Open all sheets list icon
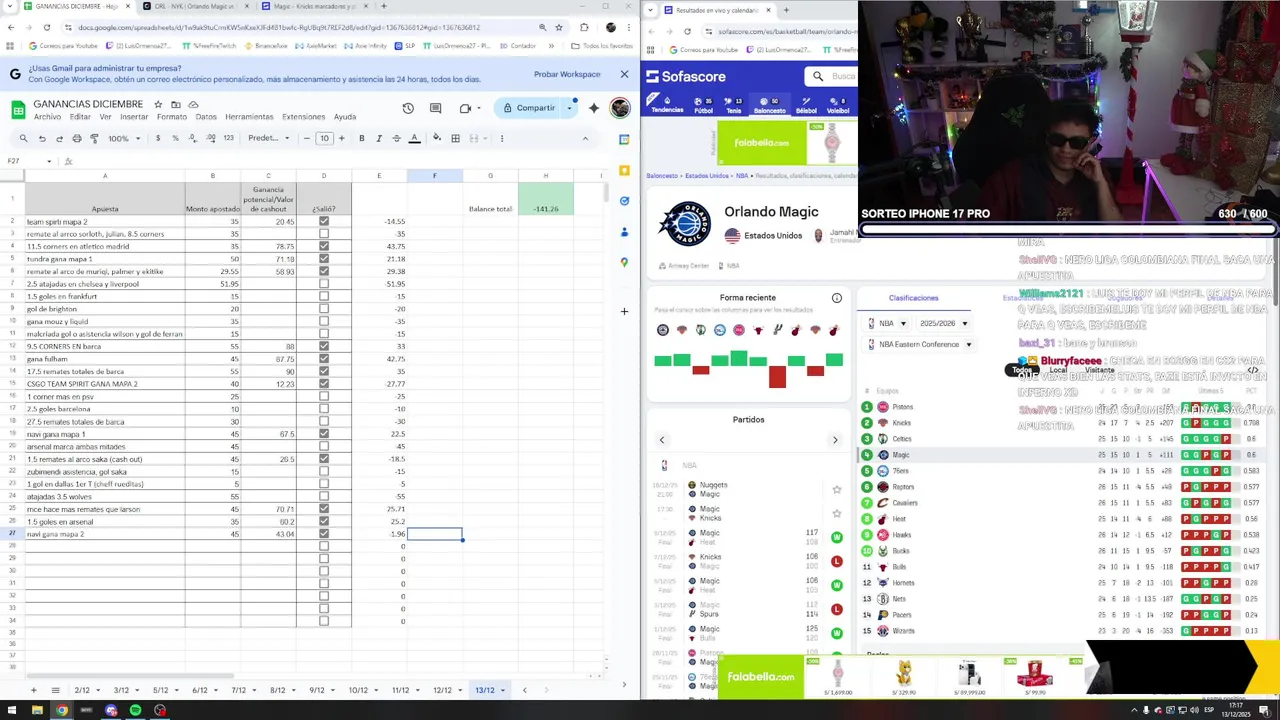Screen dimensions: 1280x720 point(55,690)
